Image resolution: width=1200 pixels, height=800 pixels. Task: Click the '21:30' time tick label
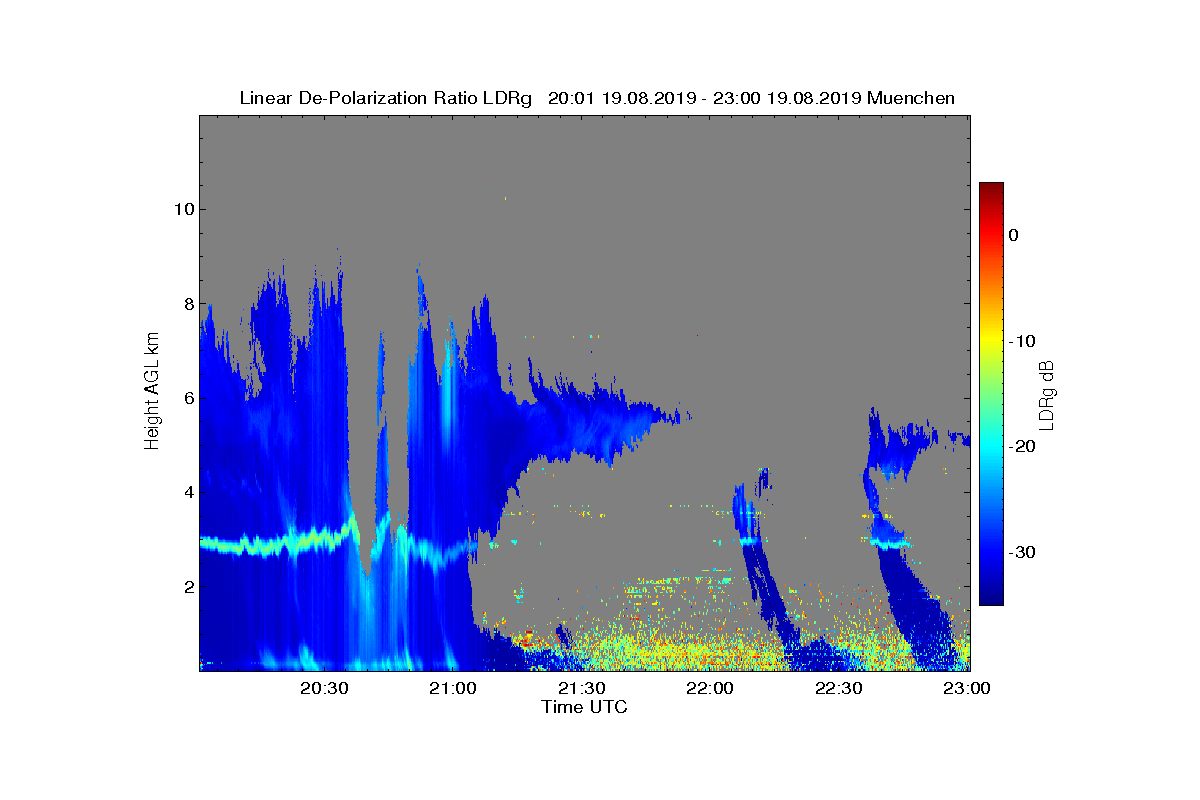582,689
